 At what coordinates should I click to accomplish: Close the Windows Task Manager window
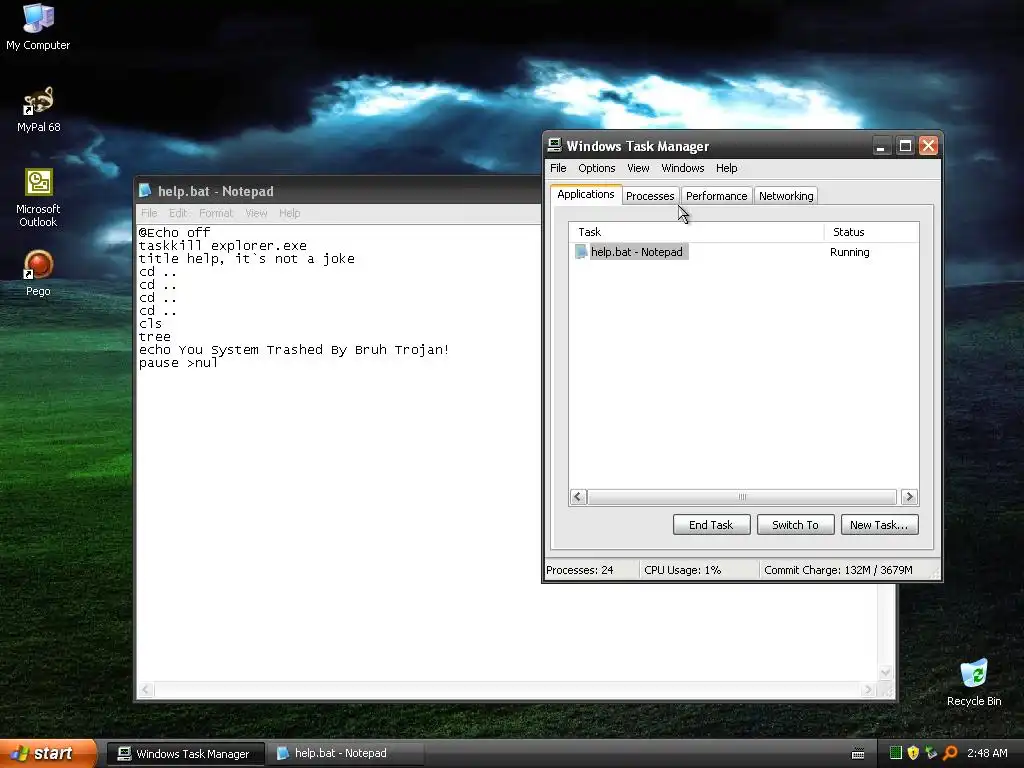tap(928, 145)
